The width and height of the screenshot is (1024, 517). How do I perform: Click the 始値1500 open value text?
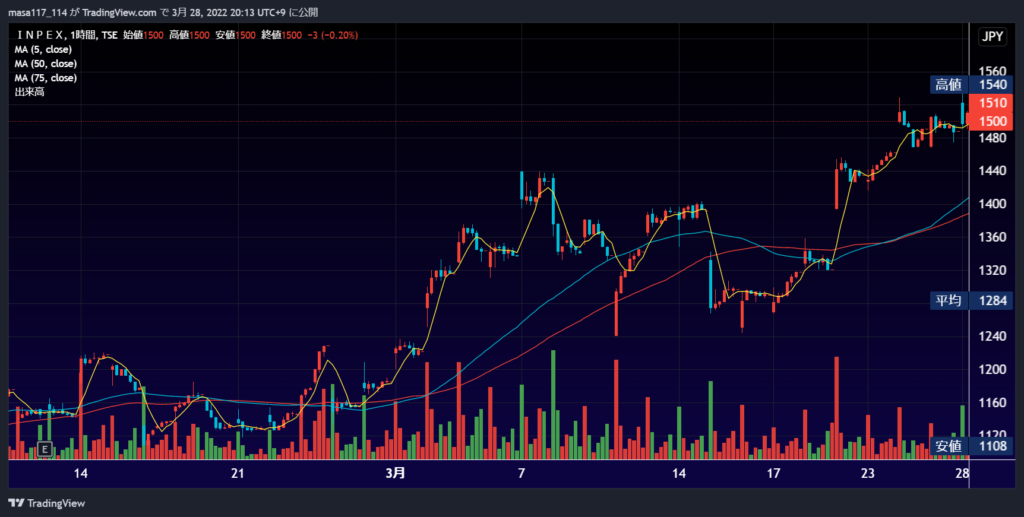tap(143, 35)
